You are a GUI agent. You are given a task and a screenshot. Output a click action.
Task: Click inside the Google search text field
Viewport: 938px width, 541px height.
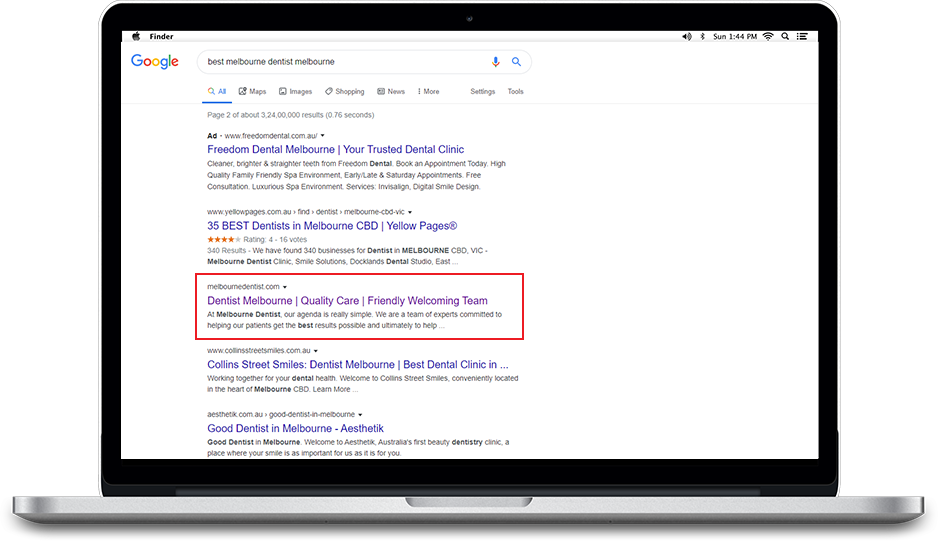tap(340, 62)
